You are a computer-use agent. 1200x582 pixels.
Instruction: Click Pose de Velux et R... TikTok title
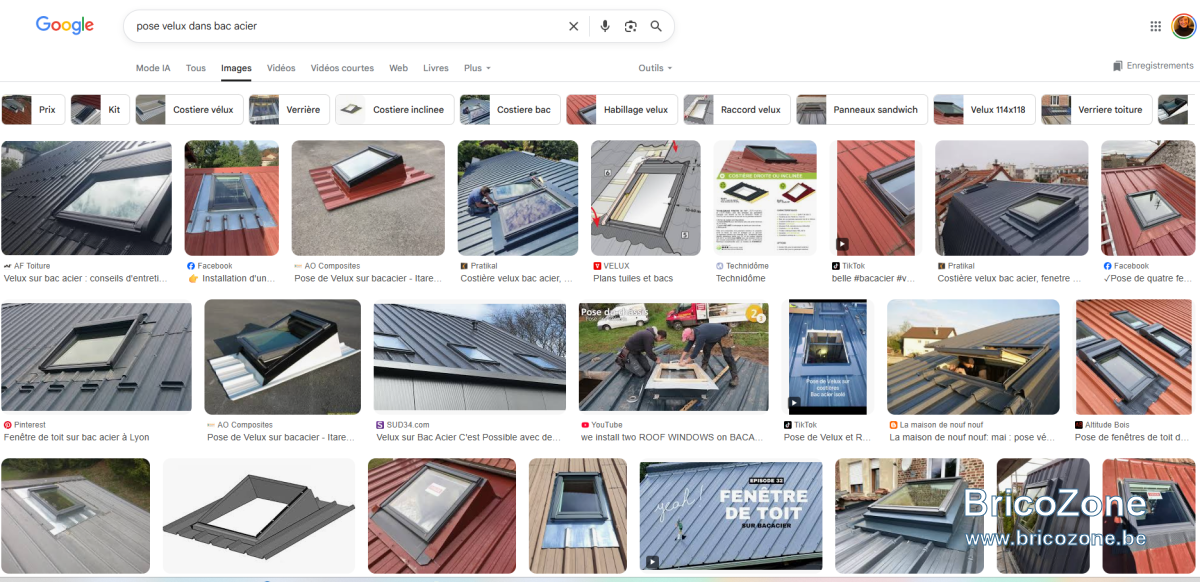coord(828,437)
